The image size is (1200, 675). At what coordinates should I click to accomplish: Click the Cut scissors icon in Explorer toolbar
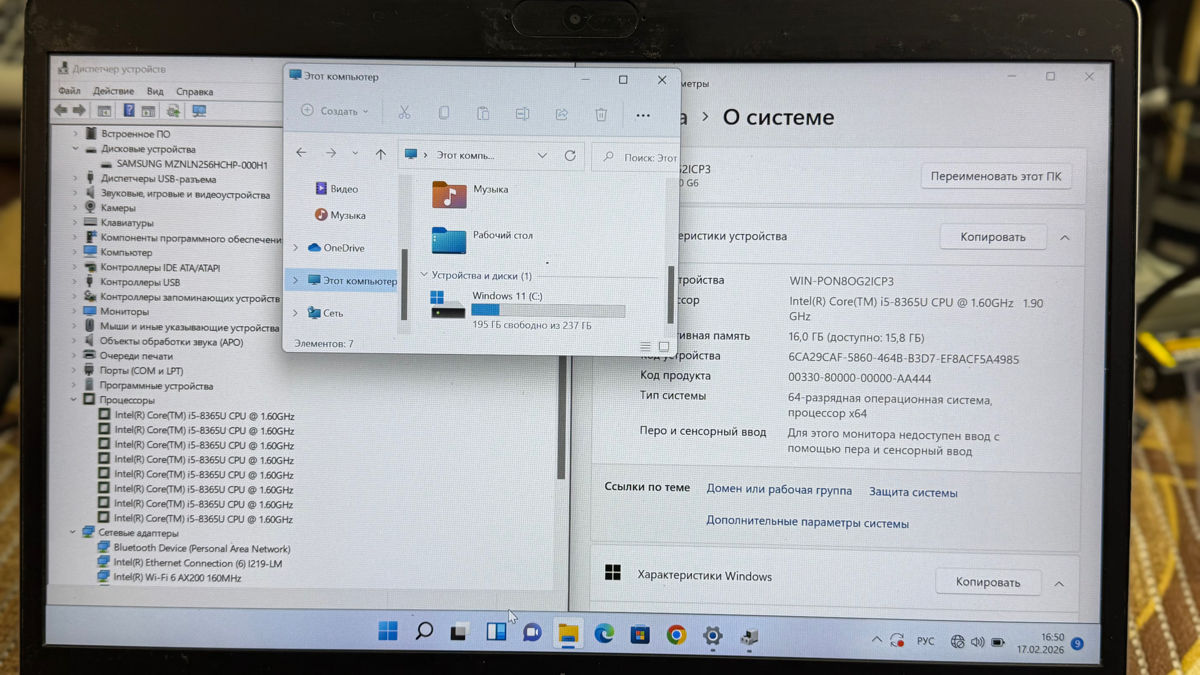pyautogui.click(x=404, y=113)
